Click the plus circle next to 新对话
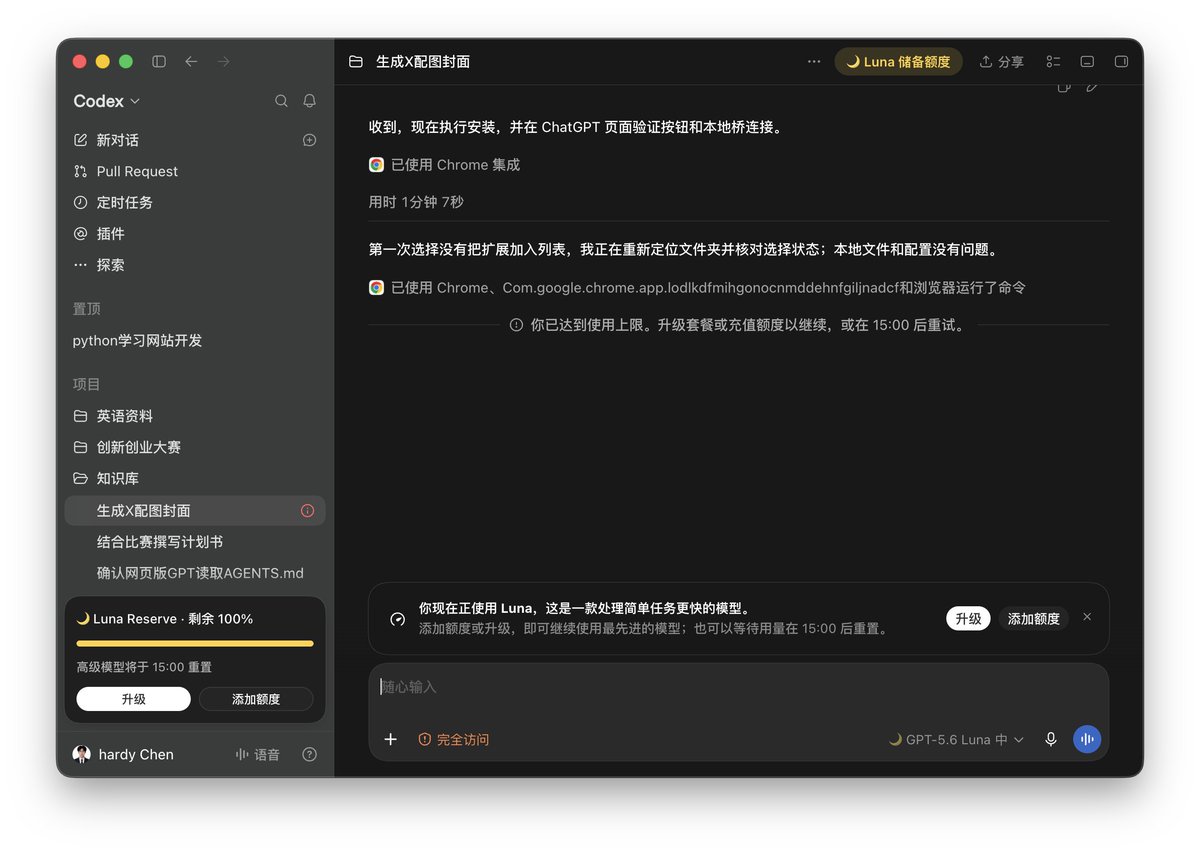 [310, 140]
